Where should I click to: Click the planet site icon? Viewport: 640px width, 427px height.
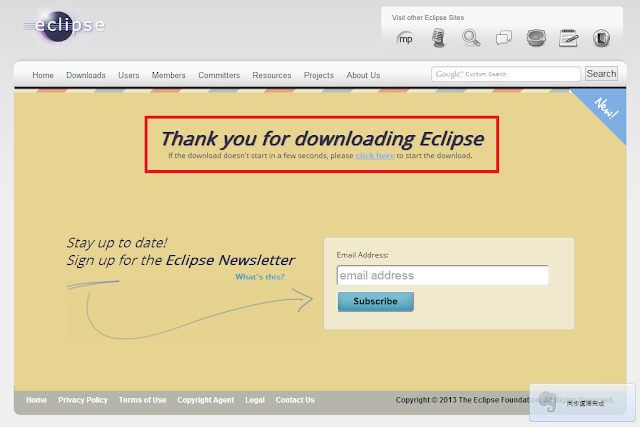pos(536,38)
